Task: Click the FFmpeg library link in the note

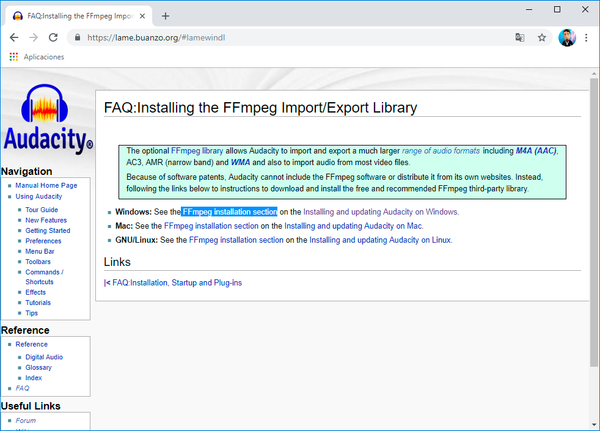Action: point(197,151)
